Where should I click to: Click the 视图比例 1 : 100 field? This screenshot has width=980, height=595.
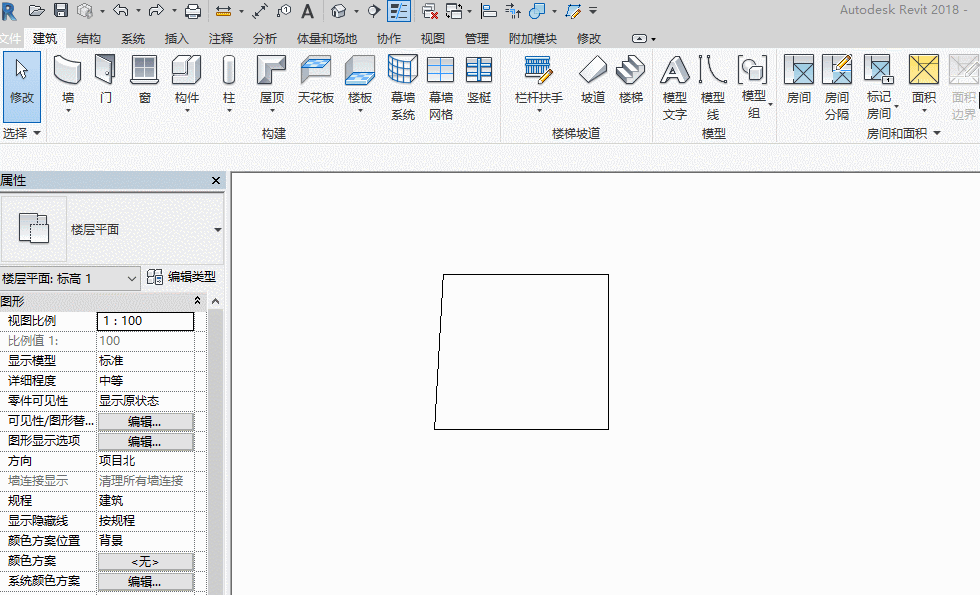[145, 321]
